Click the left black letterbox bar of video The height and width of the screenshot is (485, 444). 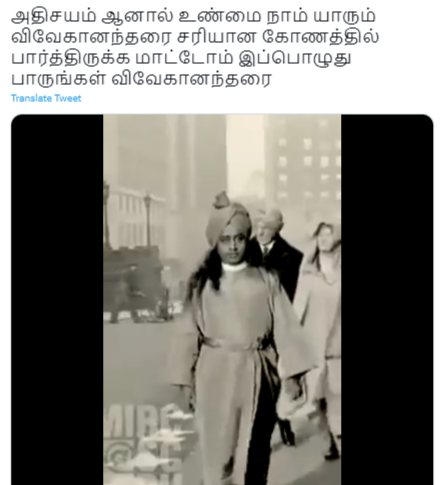57,299
